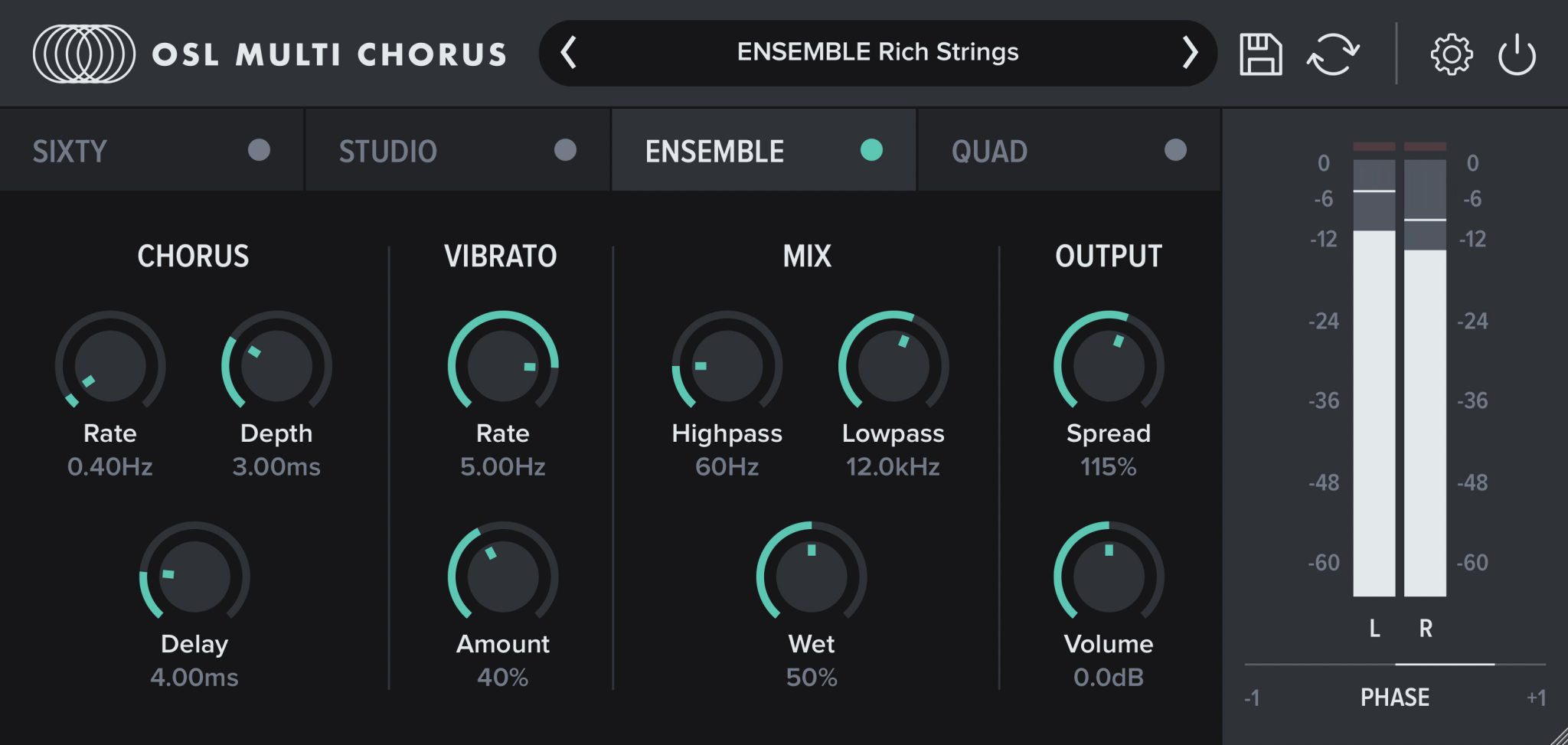
Task: Click the preset reload/sync icon
Action: (1334, 53)
